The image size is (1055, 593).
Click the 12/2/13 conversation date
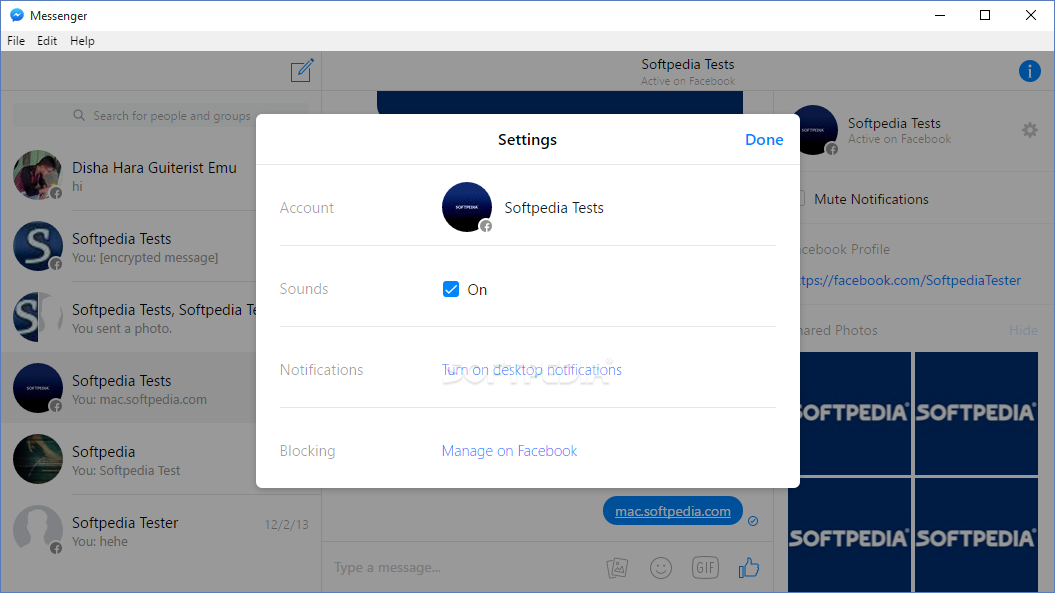(287, 524)
